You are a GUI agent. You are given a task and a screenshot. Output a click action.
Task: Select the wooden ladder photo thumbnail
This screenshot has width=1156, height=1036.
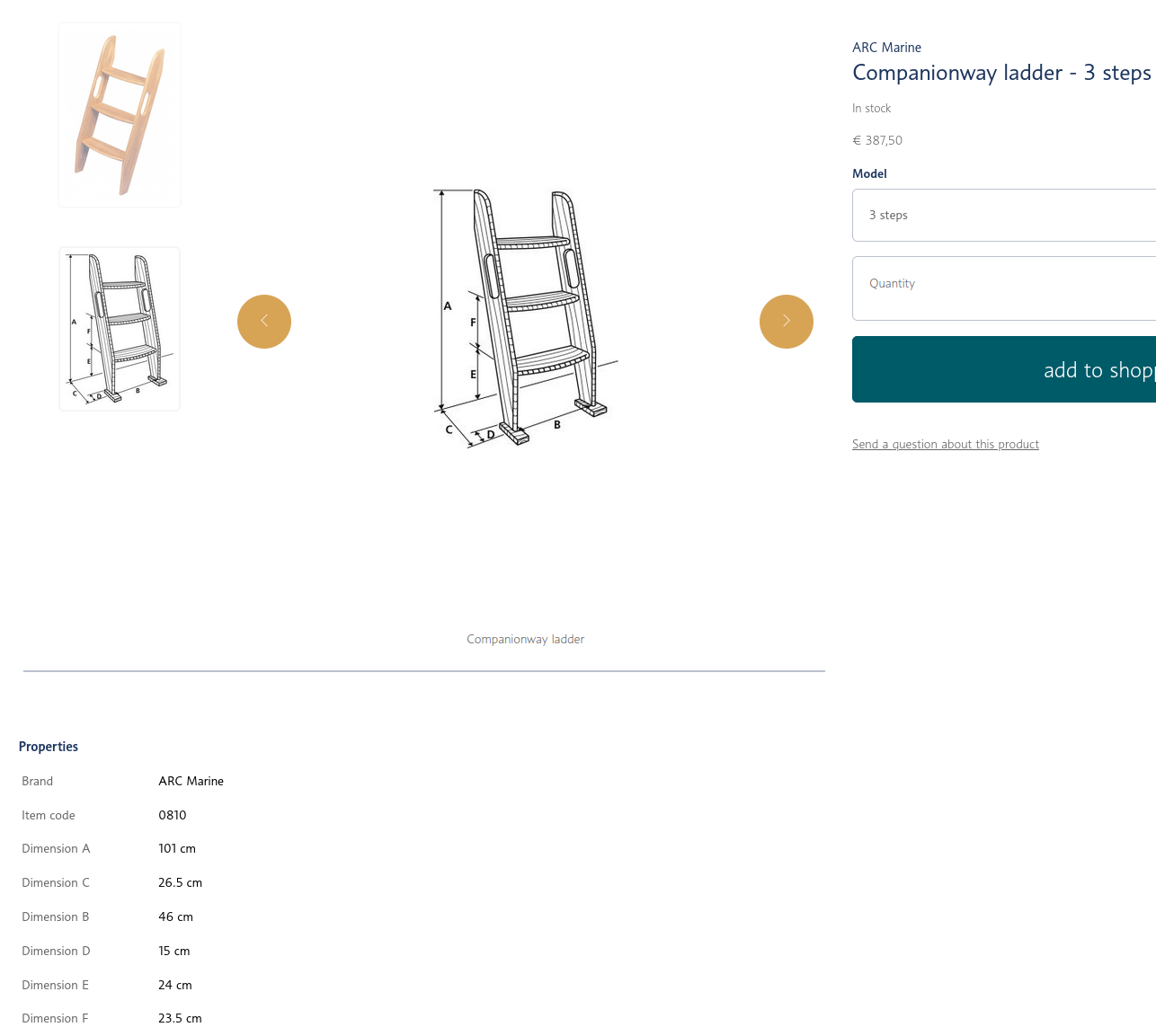pos(120,115)
